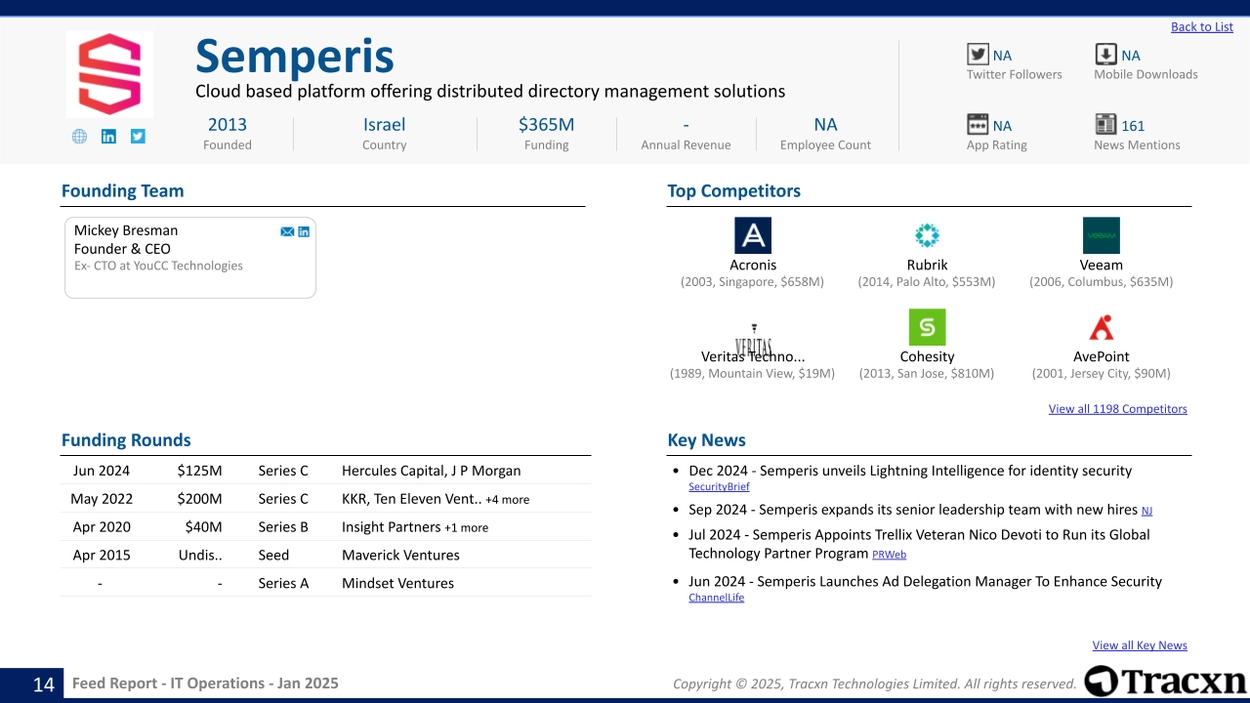Open the Acronis competitor logo
Viewport: 1250px width, 703px height.
tap(752, 236)
